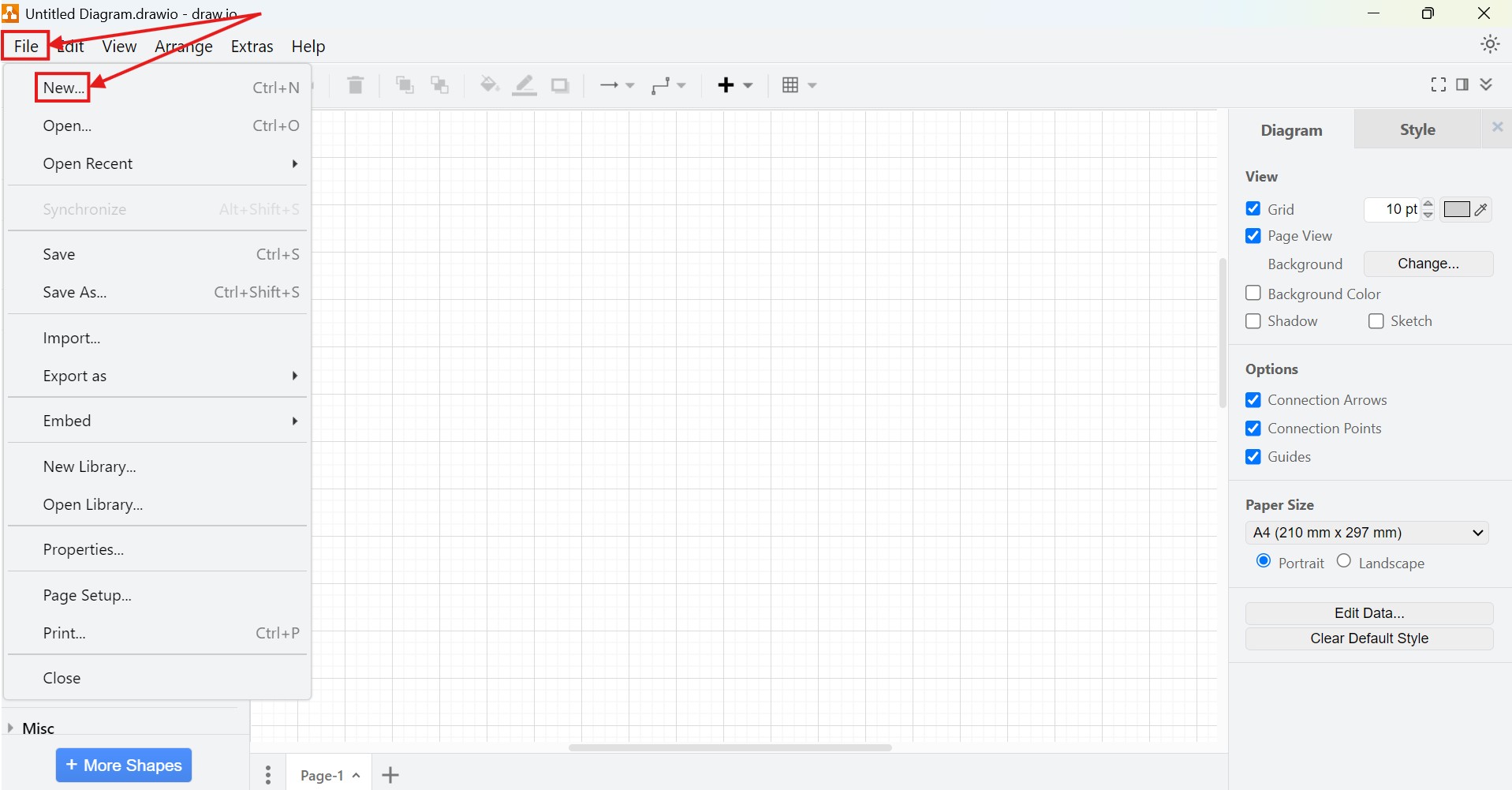Toggle the light/dark appearance sun icon

click(x=1489, y=44)
